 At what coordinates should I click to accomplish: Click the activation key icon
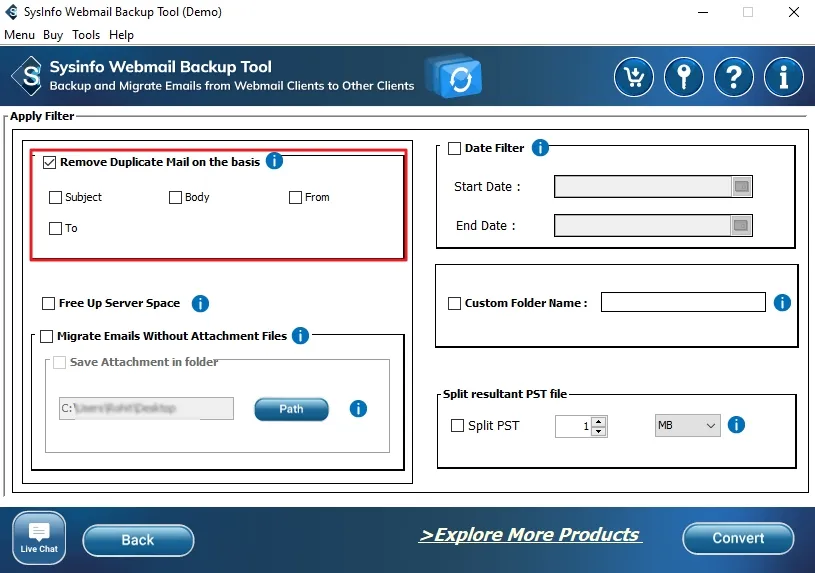pyautogui.click(x=683, y=77)
